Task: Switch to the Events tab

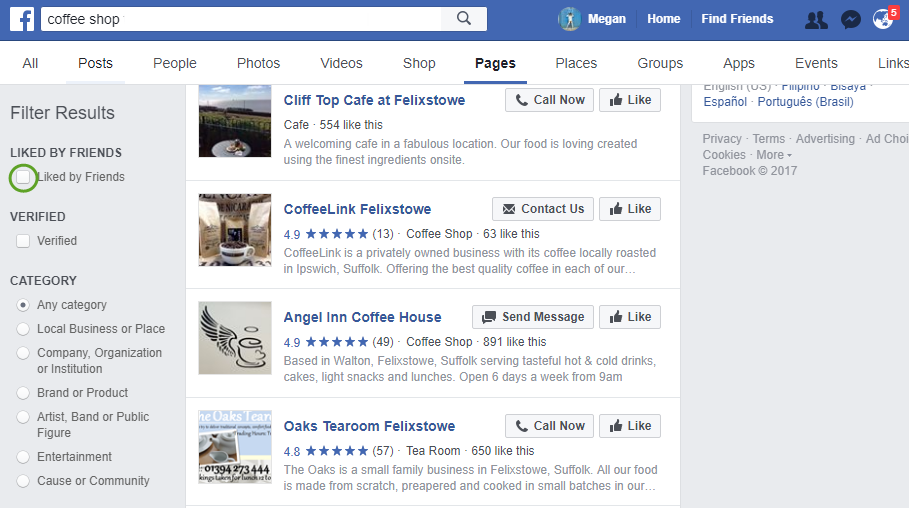Action: pyautogui.click(x=816, y=63)
